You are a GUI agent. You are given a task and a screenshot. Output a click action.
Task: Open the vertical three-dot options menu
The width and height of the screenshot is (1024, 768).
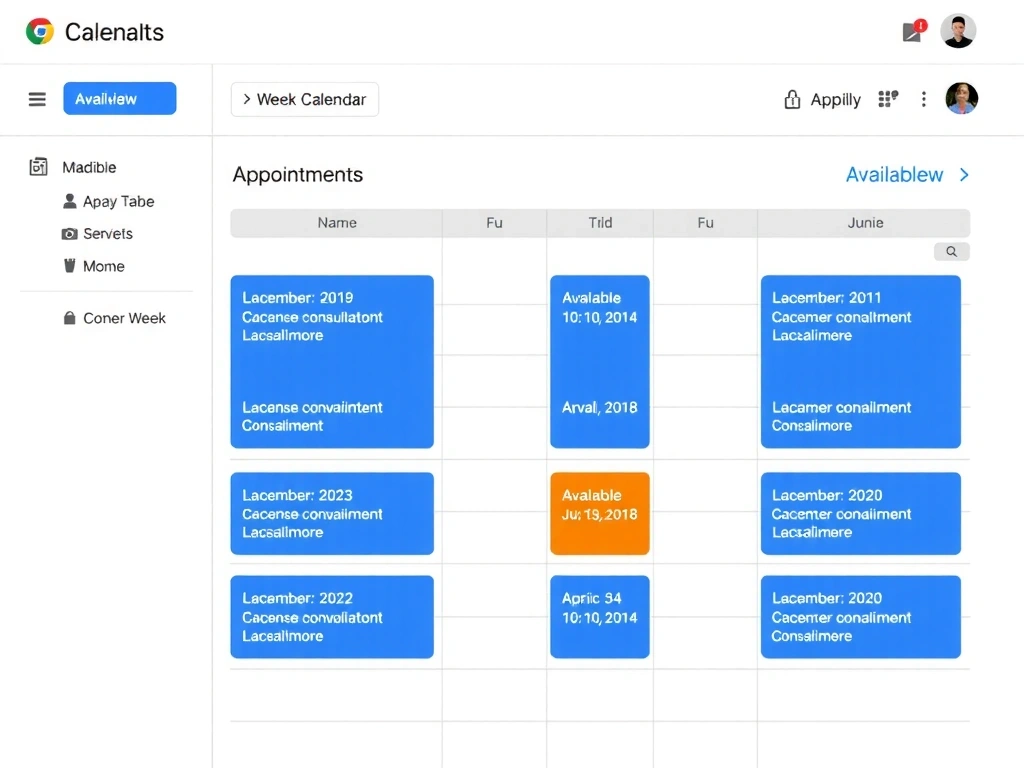click(x=924, y=99)
